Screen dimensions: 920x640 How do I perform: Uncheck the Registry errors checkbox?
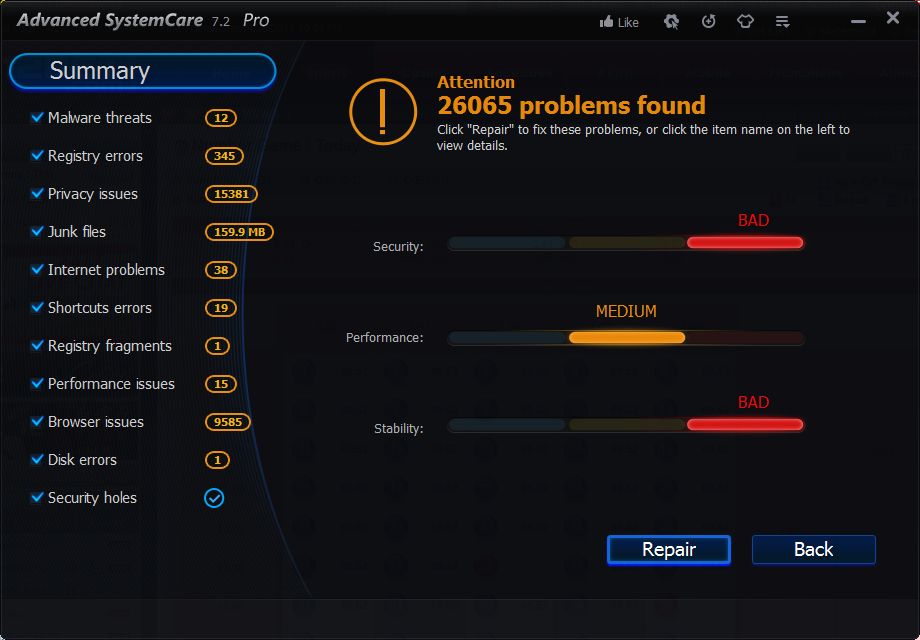coord(37,155)
